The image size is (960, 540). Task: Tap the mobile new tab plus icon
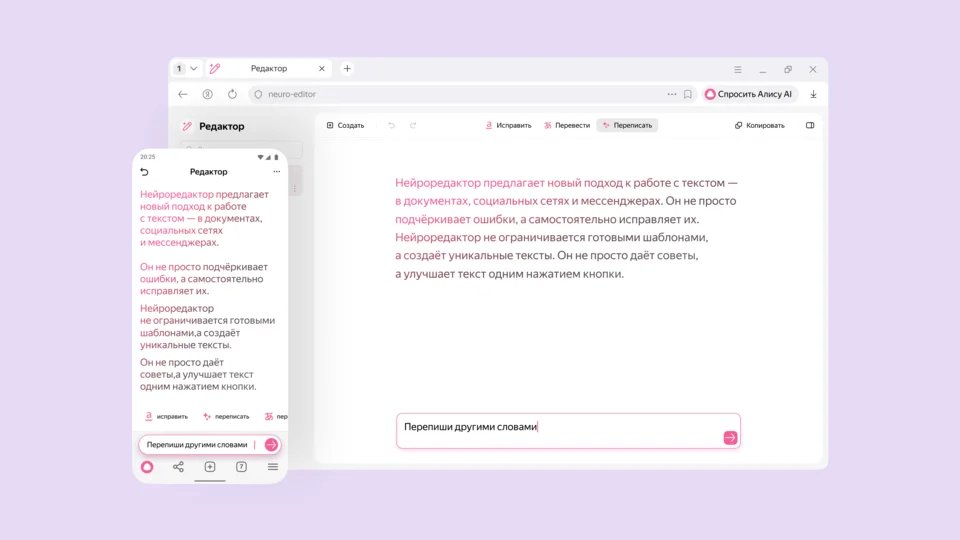click(x=210, y=467)
